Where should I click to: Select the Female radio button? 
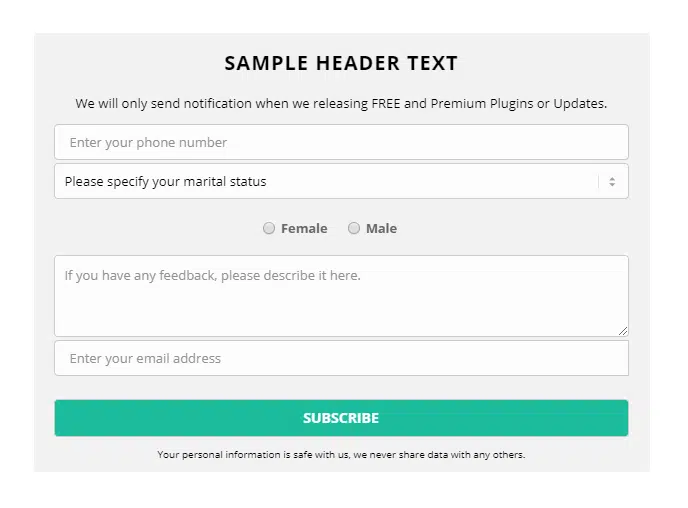[269, 228]
